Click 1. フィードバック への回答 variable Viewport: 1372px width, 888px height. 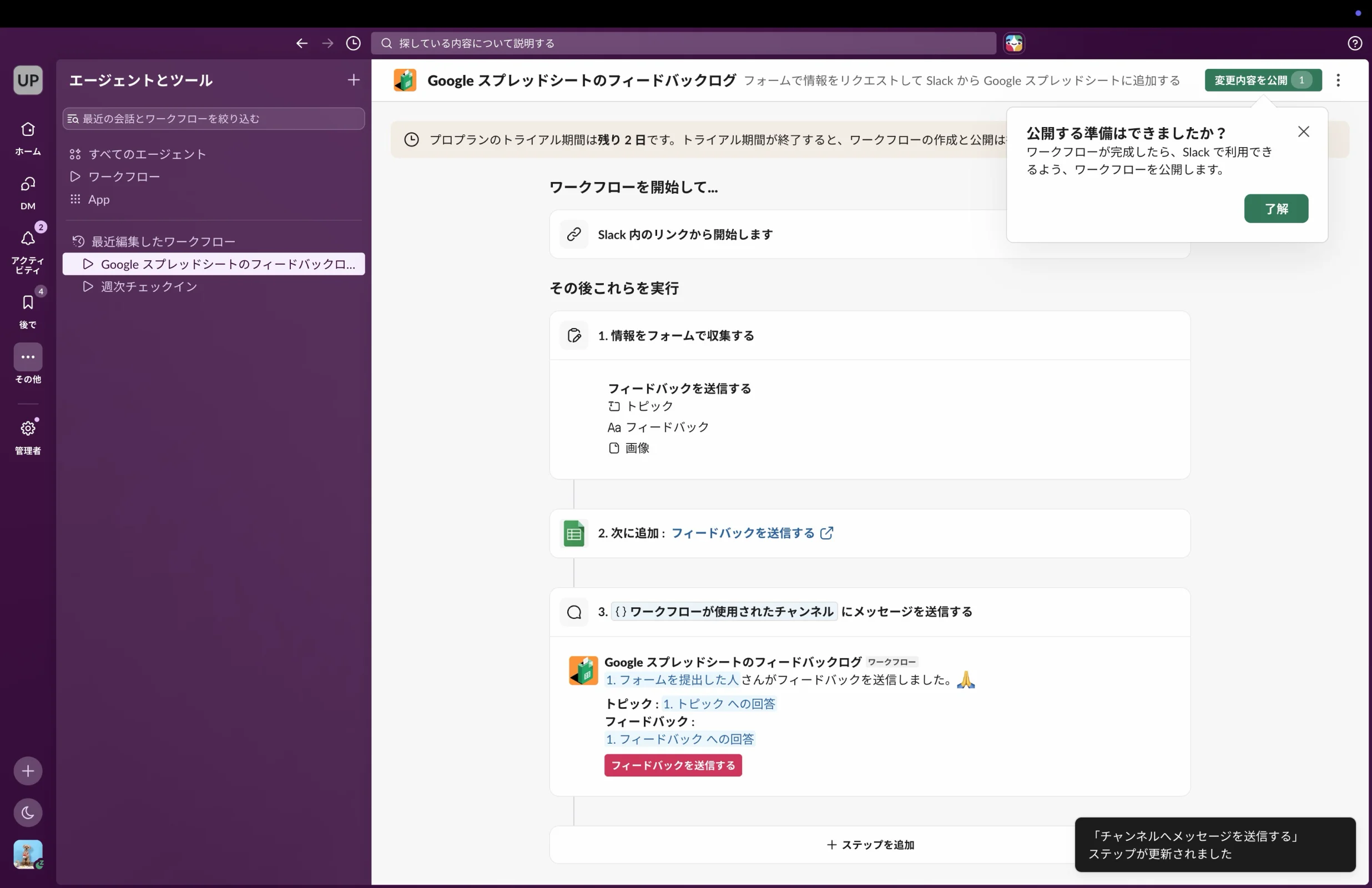pos(680,739)
